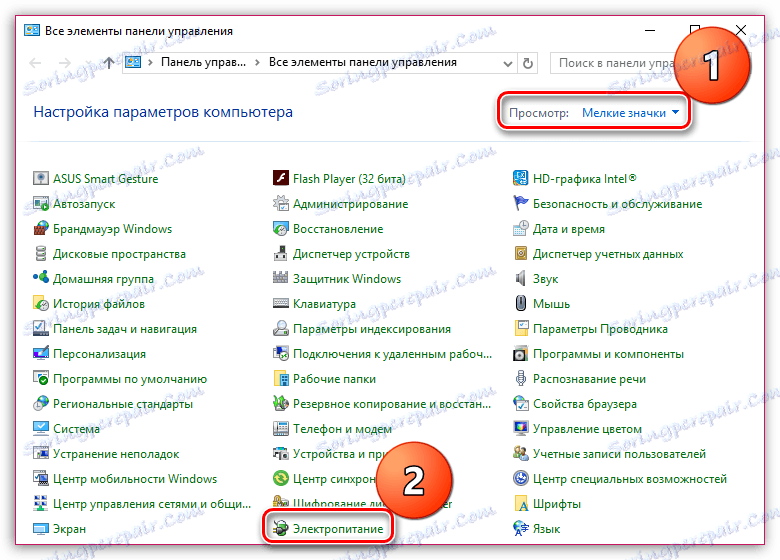The image size is (780, 560).
Task: Open the Центр управления сетями и общи... link
Action: point(152,504)
